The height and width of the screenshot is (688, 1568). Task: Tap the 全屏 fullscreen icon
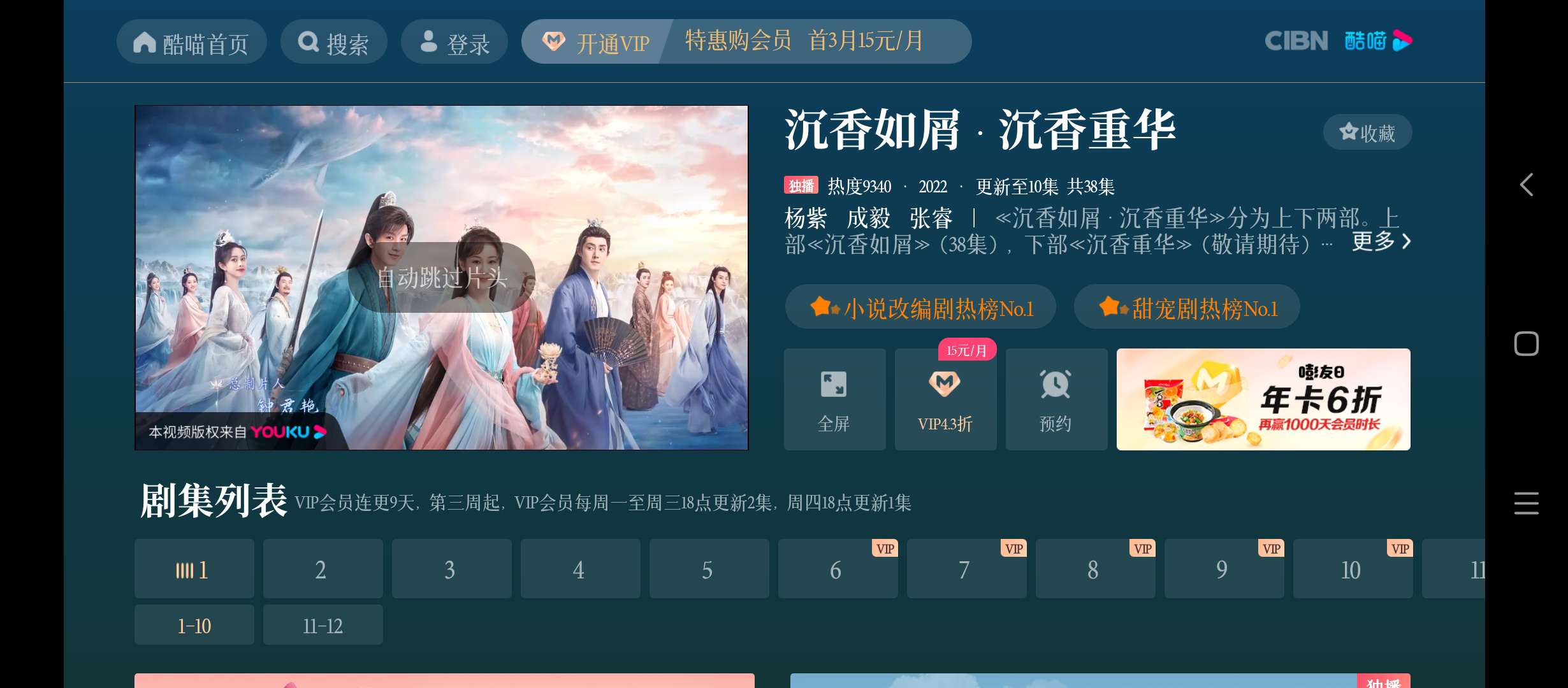pos(834,384)
